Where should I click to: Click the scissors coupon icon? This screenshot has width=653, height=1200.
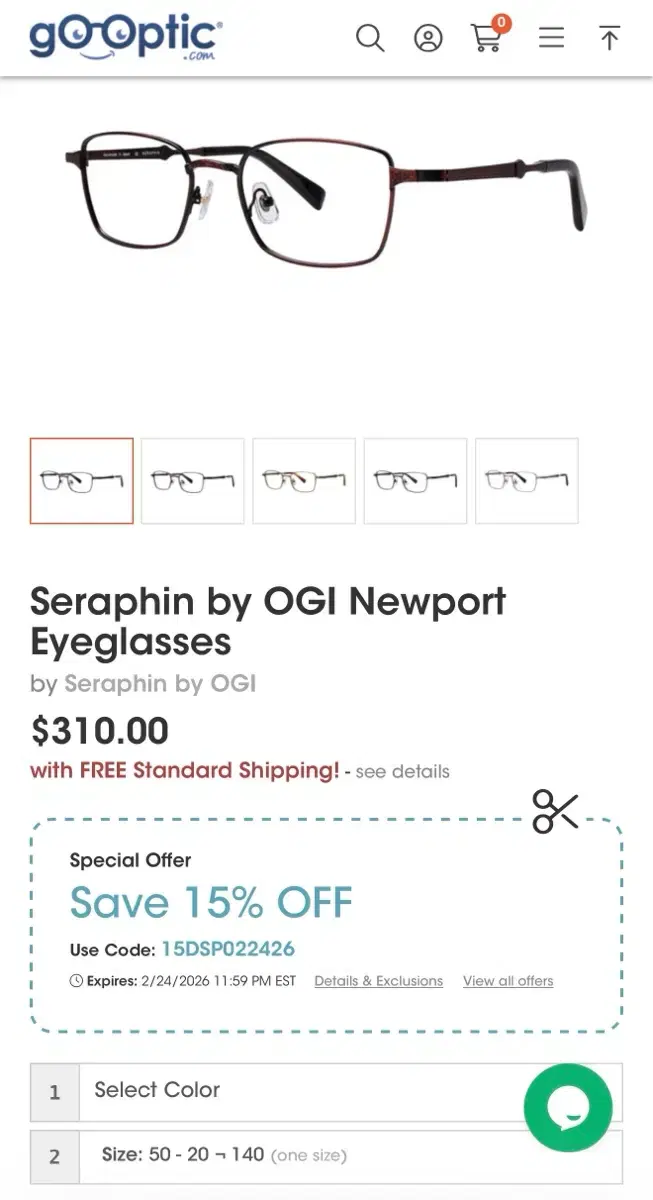pyautogui.click(x=556, y=811)
